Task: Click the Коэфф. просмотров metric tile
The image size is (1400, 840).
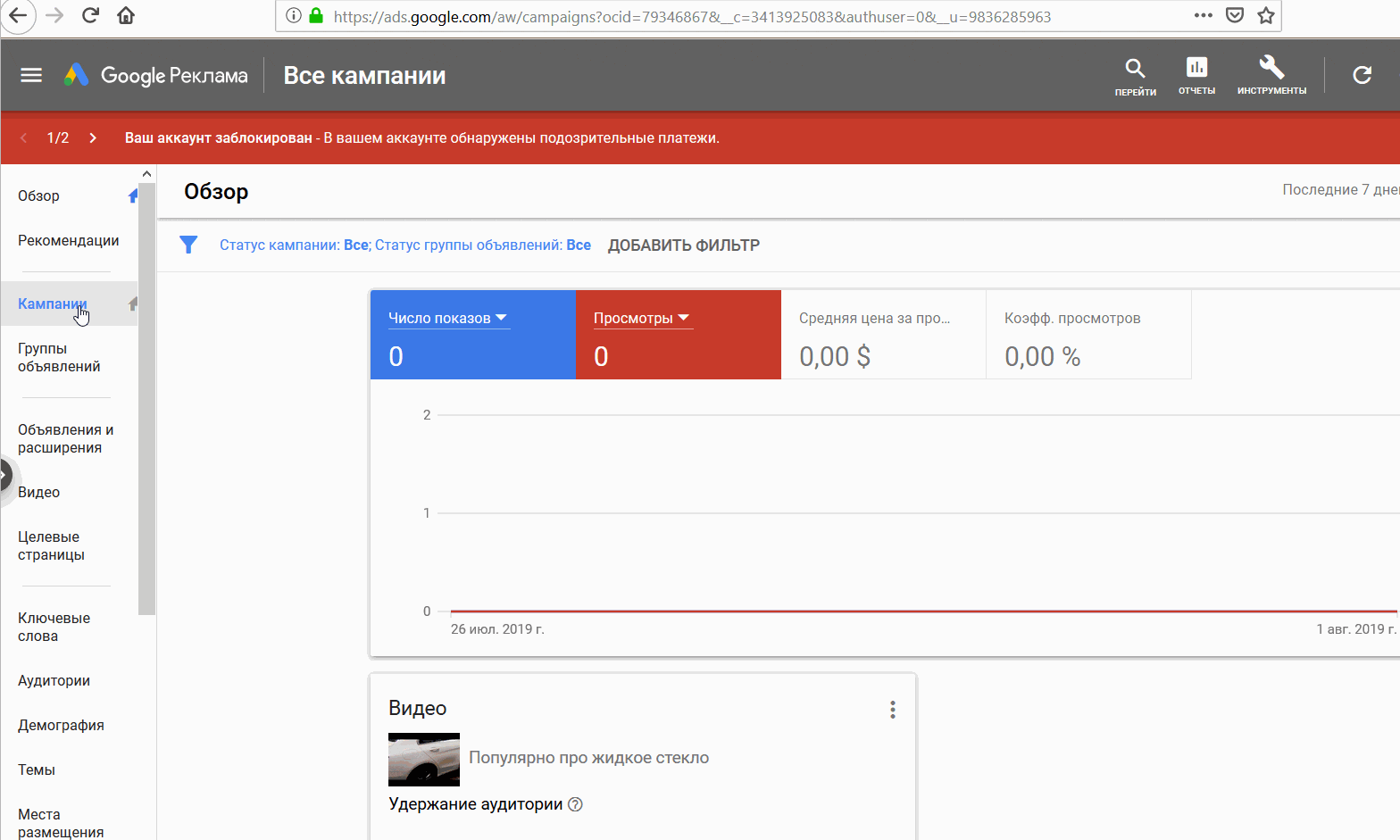Action: [1088, 335]
